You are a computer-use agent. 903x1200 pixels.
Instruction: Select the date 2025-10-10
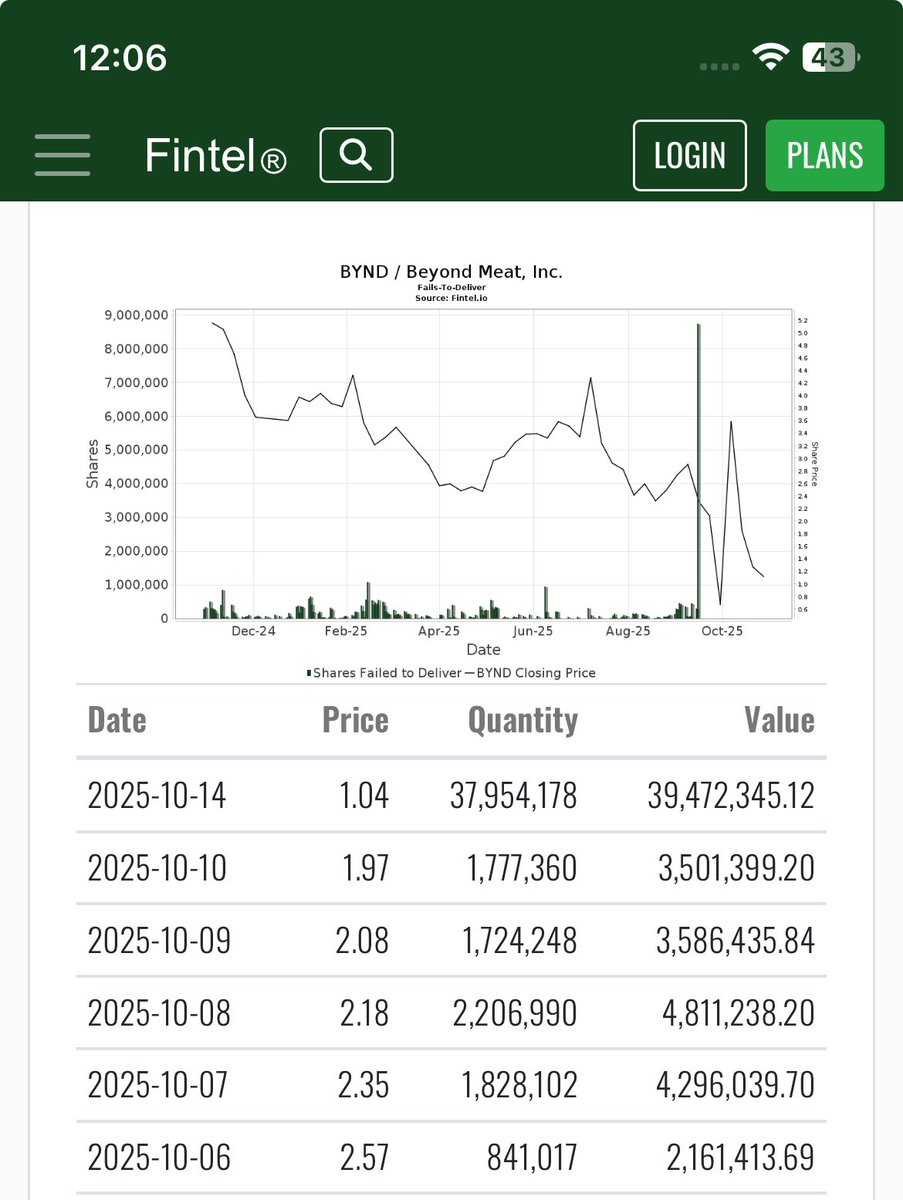157,868
